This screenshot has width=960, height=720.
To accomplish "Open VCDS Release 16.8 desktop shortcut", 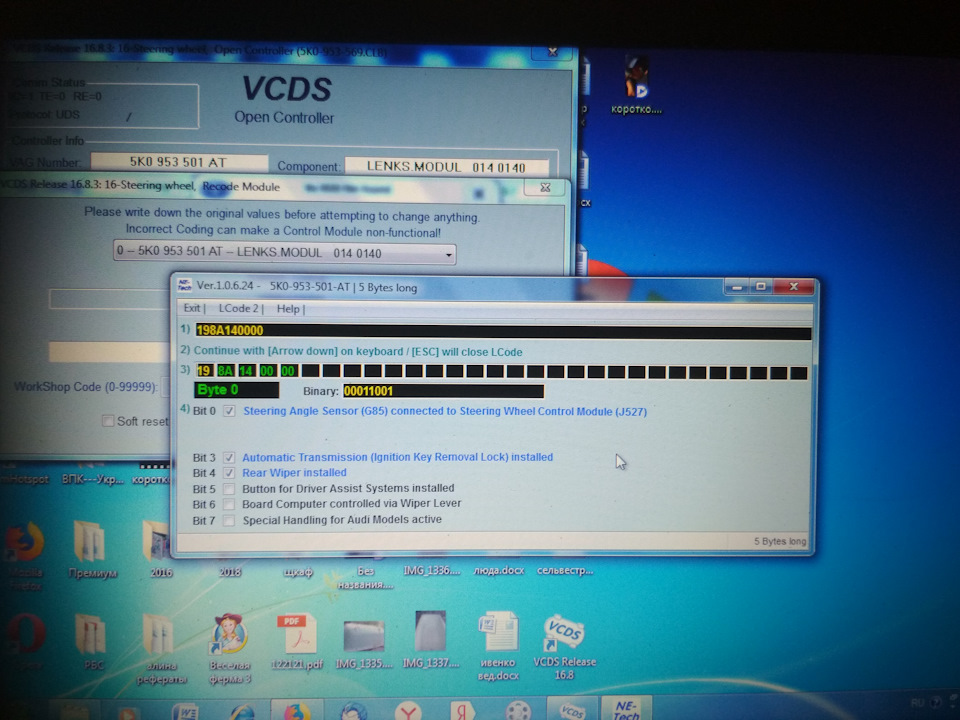I will (x=564, y=646).
